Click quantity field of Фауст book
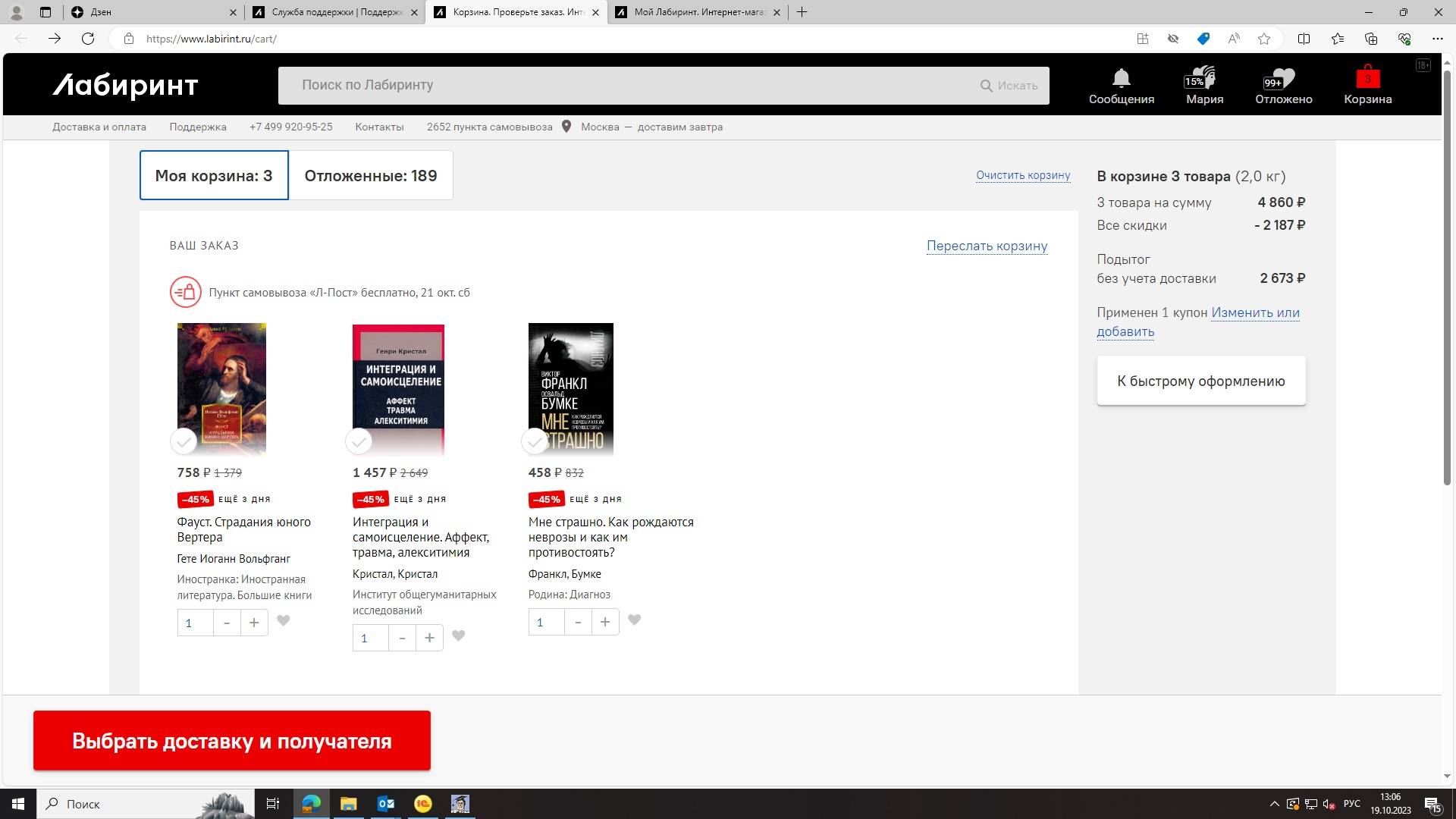This screenshot has height=819, width=1456. [195, 623]
